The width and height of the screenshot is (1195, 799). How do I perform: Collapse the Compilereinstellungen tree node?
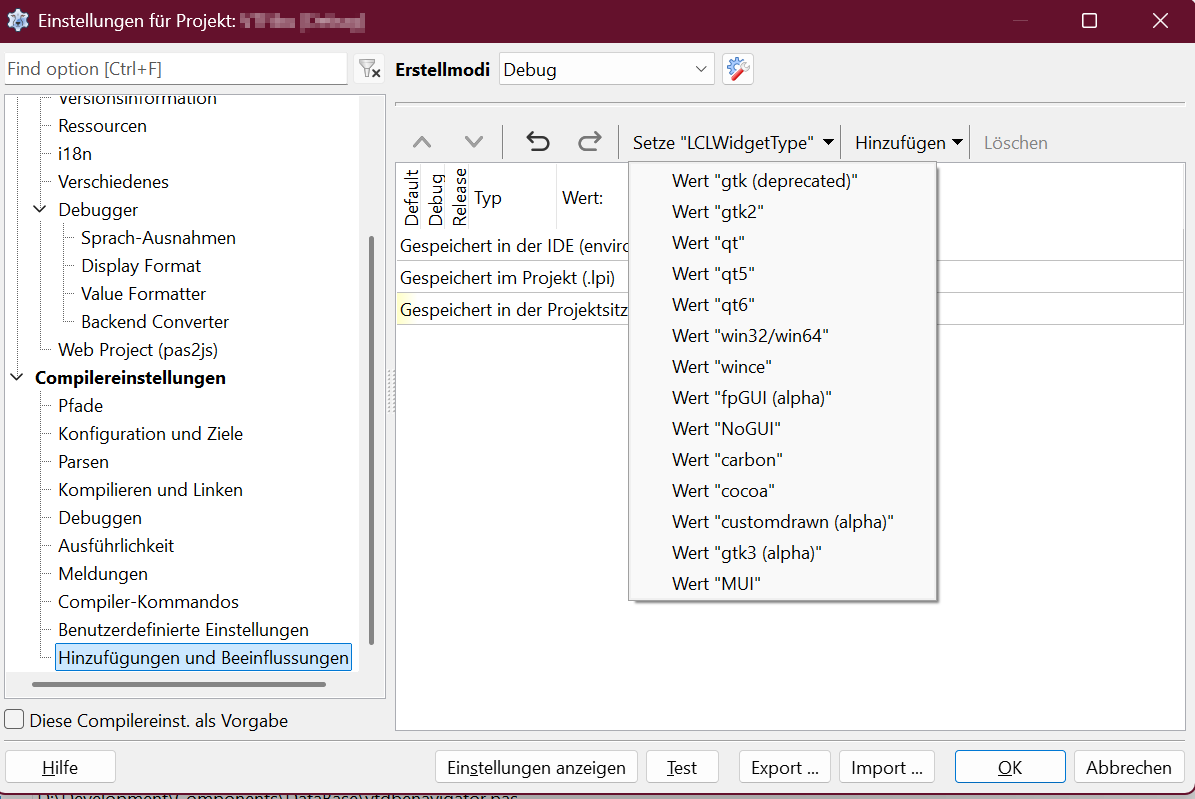pos(17,377)
